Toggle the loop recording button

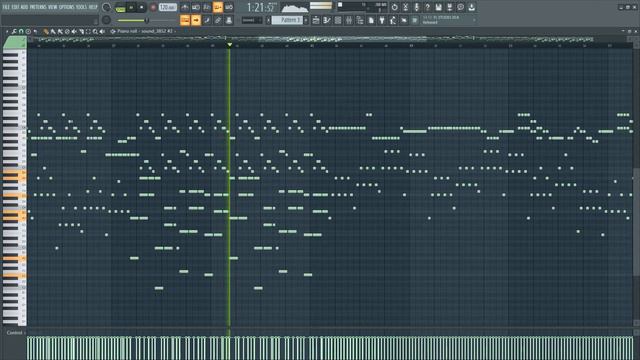(229, 7)
